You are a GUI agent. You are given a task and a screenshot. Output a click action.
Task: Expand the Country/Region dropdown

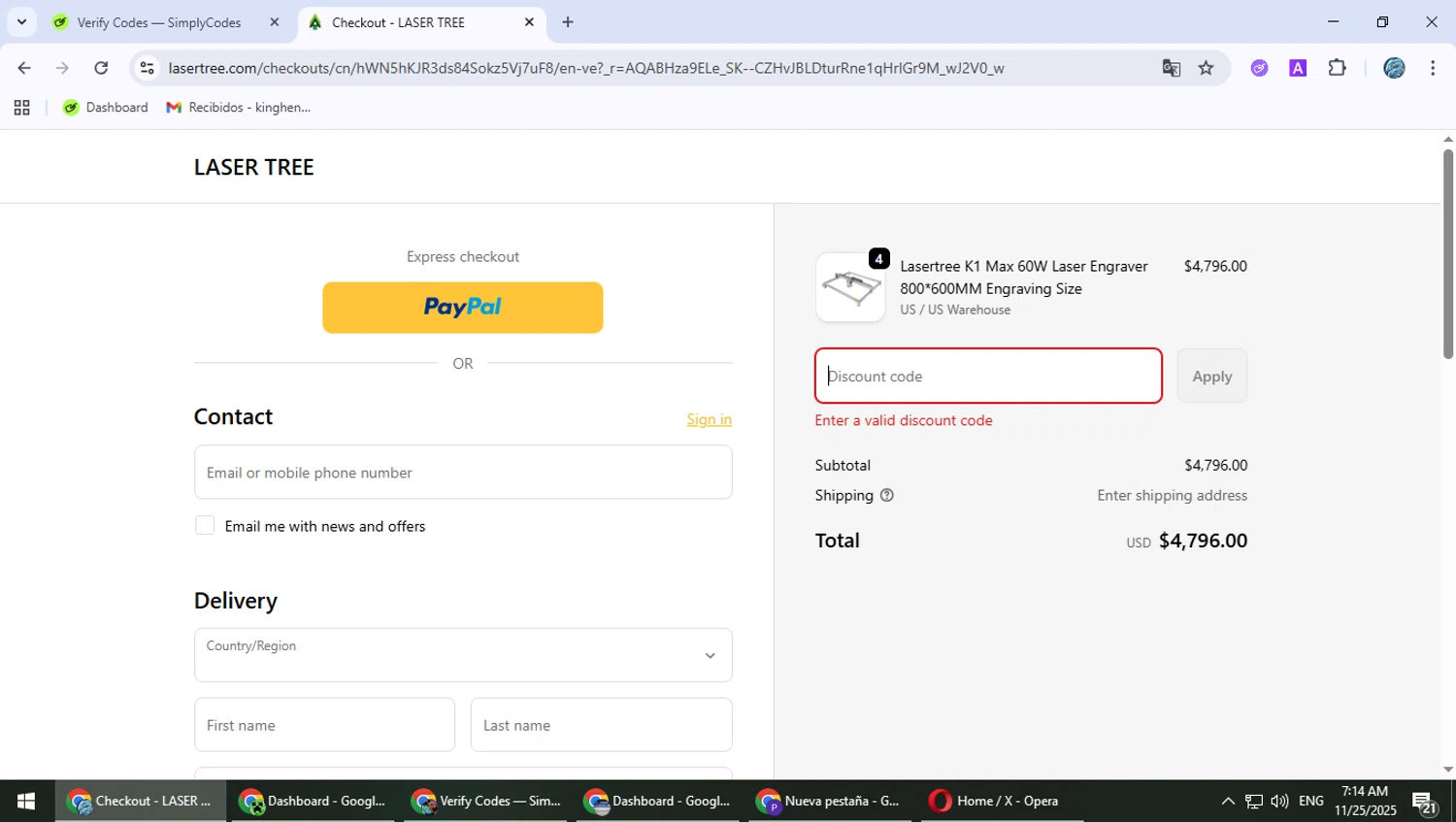pyautogui.click(x=463, y=655)
